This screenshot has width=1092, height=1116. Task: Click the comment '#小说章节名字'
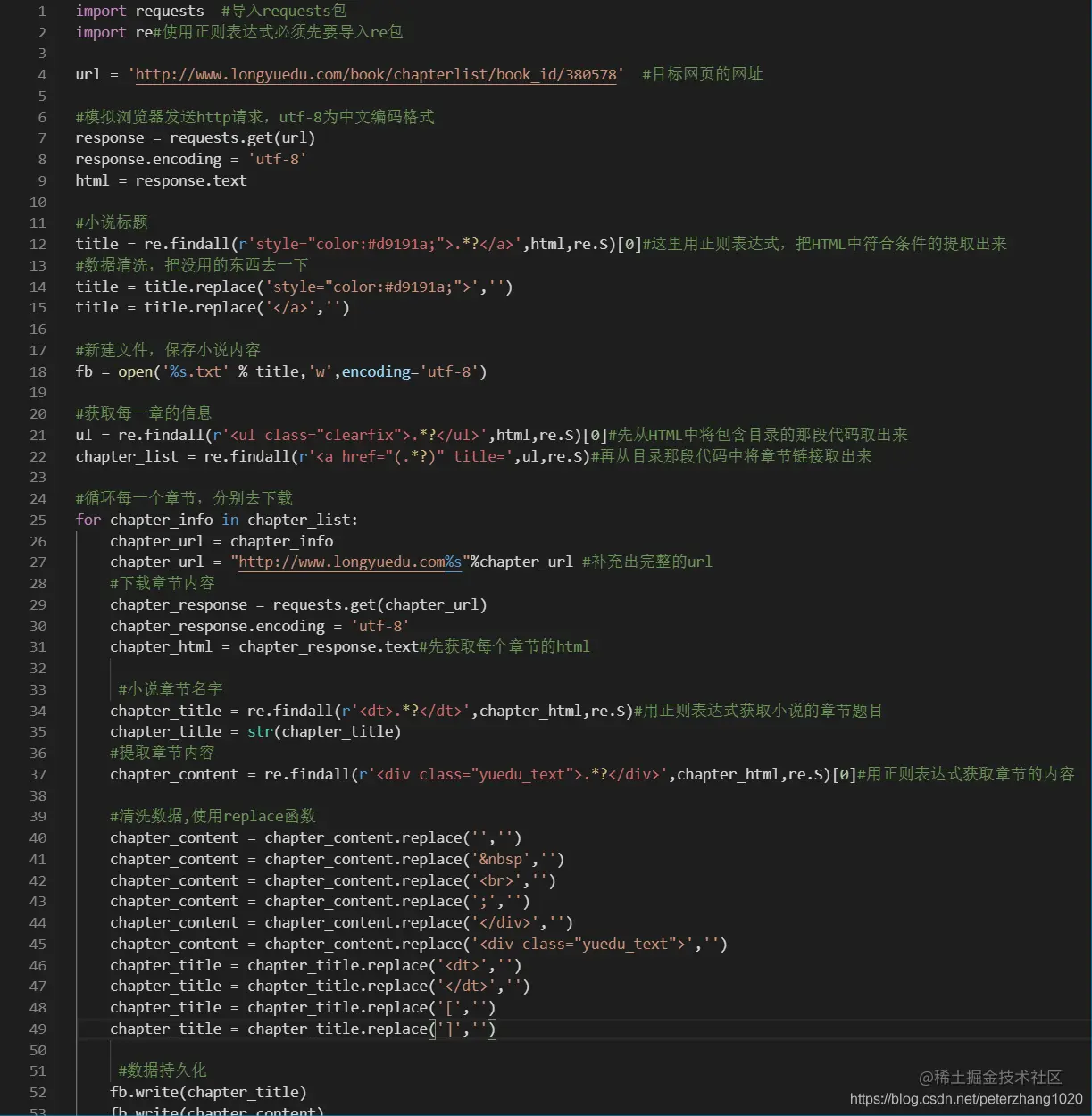click(171, 690)
